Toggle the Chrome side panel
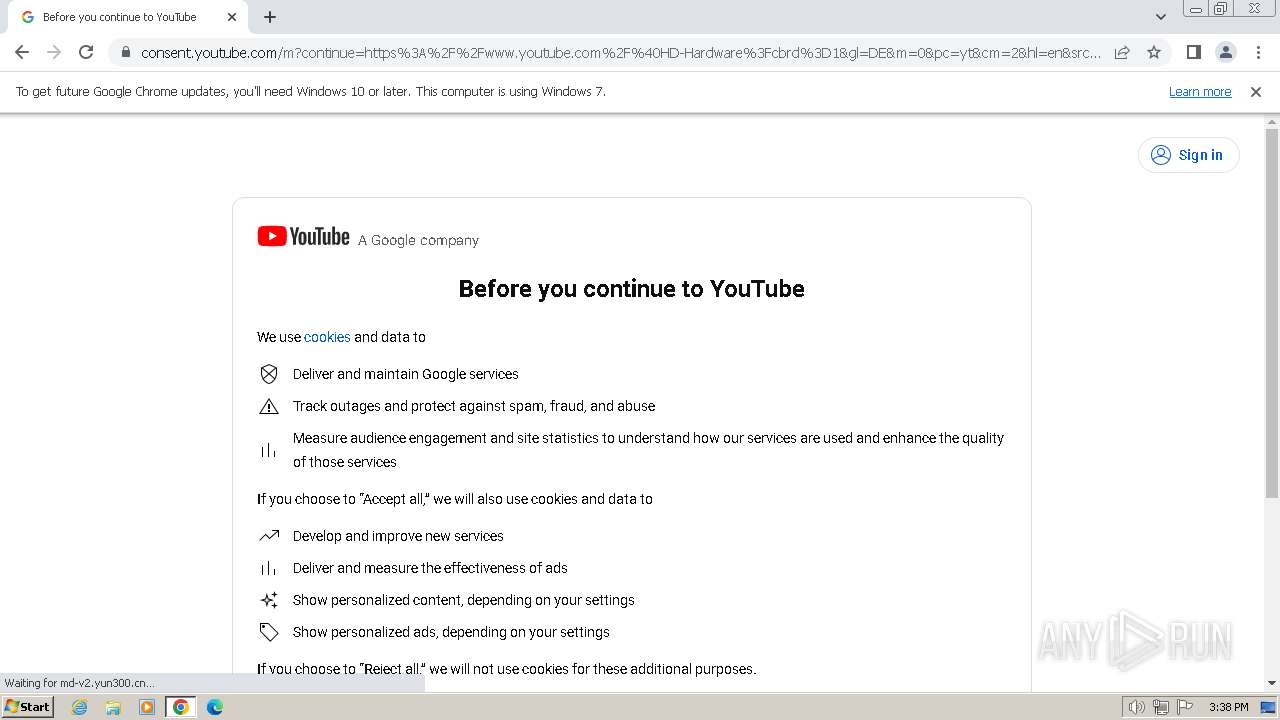The height and width of the screenshot is (720, 1280). coord(1193,52)
